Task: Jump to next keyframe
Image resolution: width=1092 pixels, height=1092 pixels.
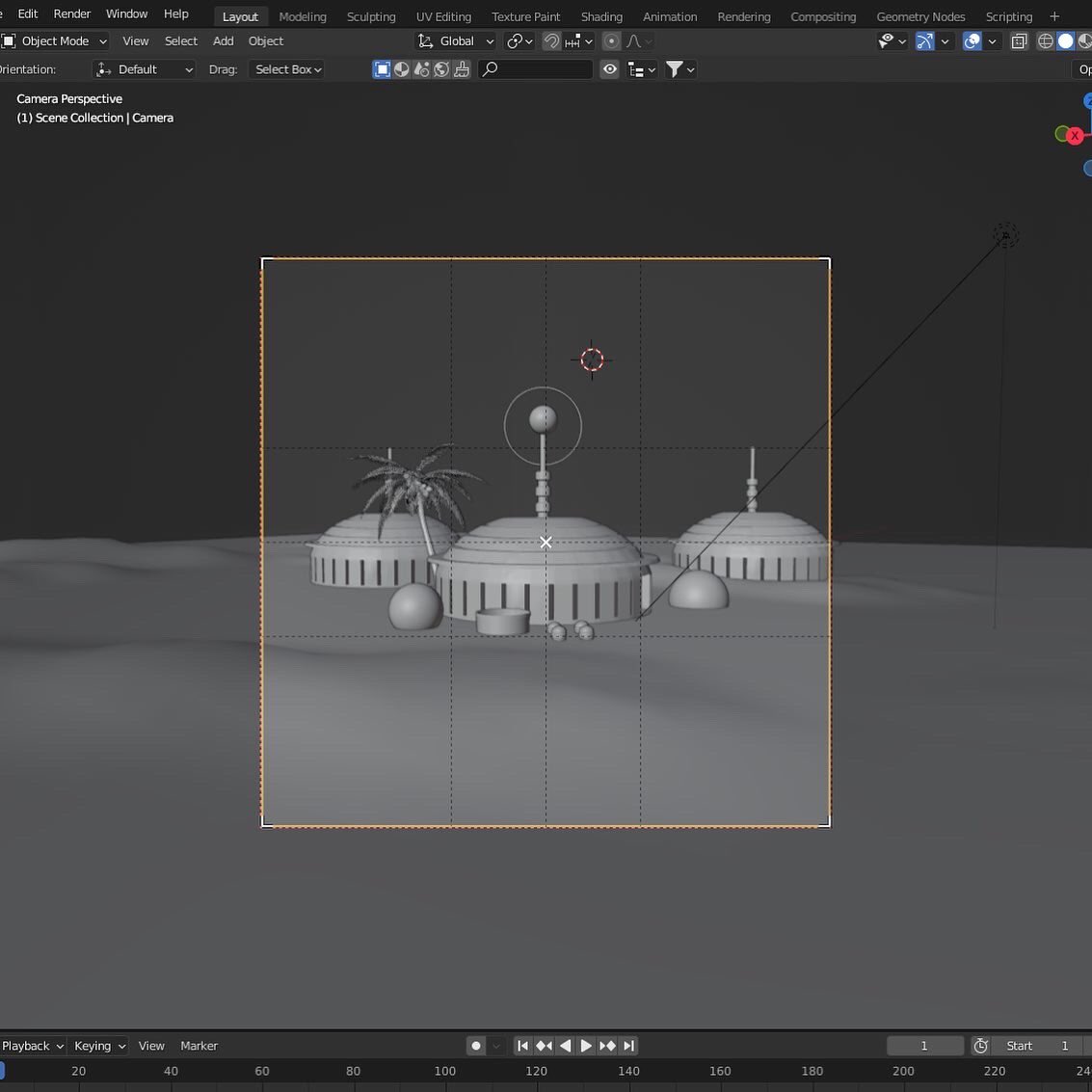Action: click(607, 1046)
